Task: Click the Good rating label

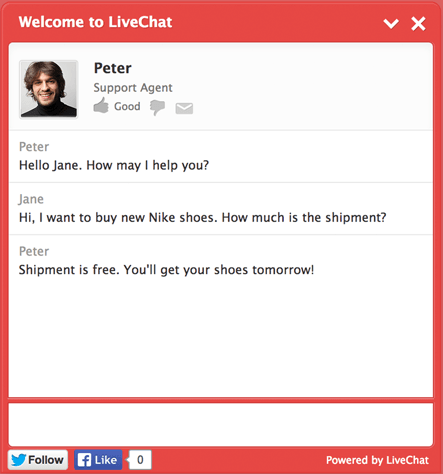Action: pos(127,106)
